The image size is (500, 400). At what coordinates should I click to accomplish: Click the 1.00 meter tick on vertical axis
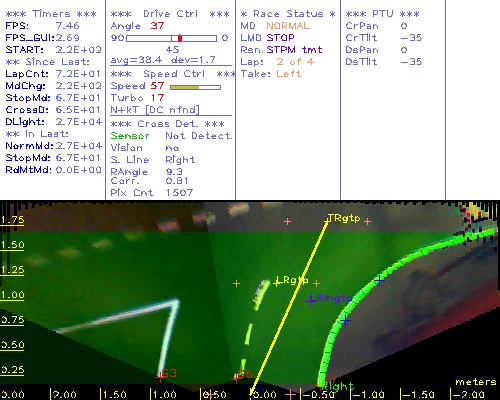(12, 295)
